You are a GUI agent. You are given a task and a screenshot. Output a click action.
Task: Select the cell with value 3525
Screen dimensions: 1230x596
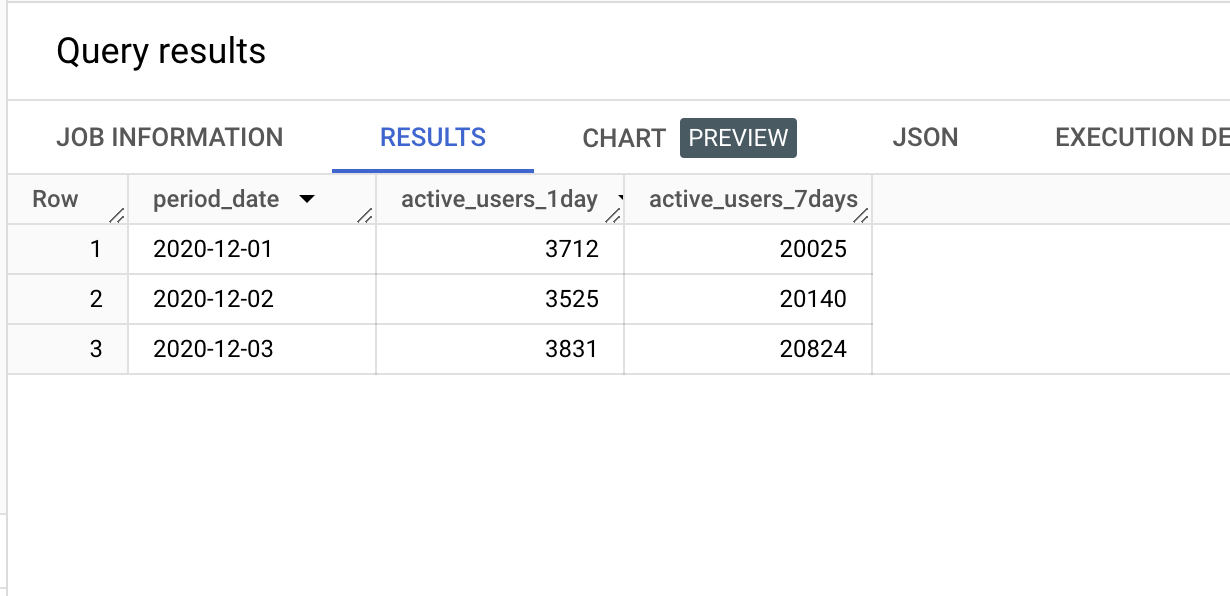click(500, 299)
